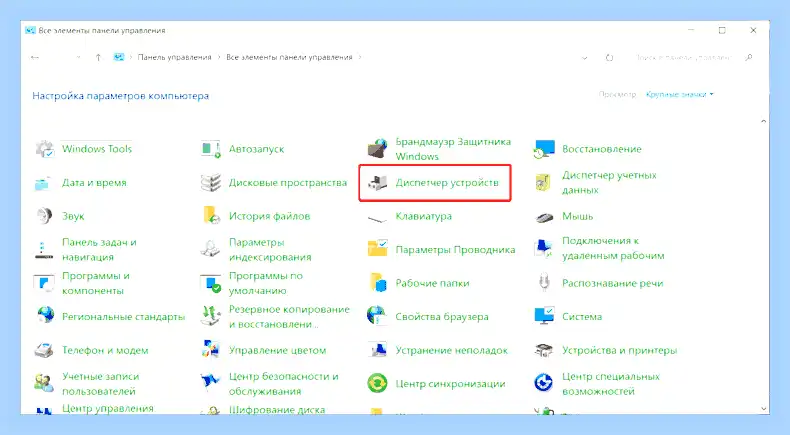Click the Восстановление icon
Image resolution: width=790 pixels, height=435 pixels.
(544, 149)
